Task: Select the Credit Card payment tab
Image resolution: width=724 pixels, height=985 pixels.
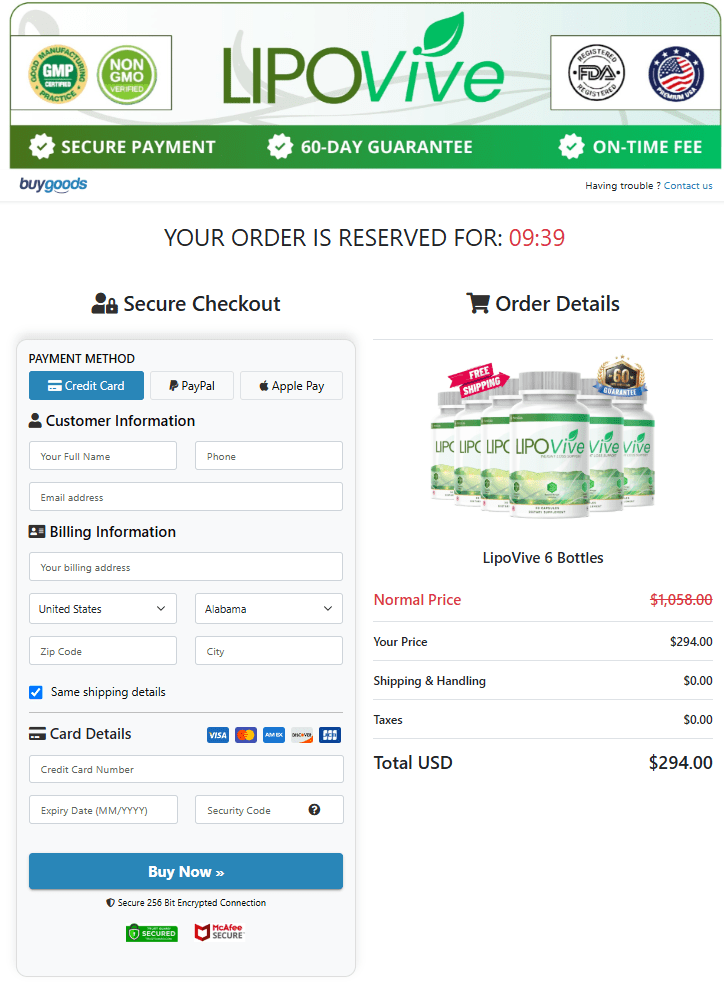Action: [86, 385]
